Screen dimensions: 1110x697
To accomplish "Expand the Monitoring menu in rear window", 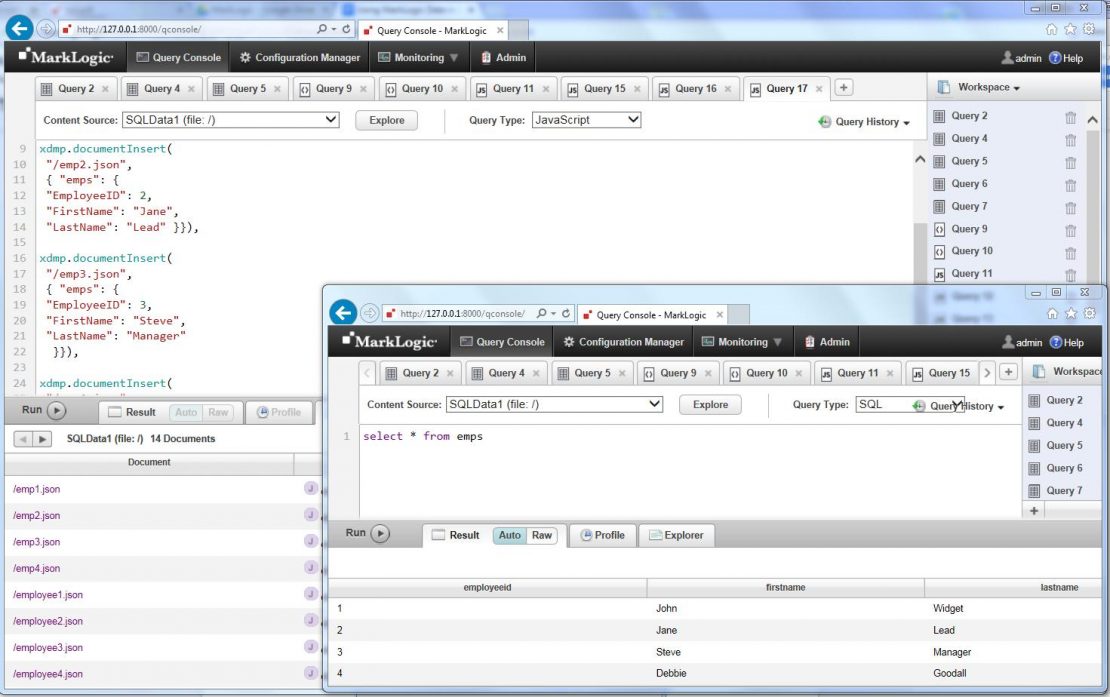I will (x=418, y=57).
